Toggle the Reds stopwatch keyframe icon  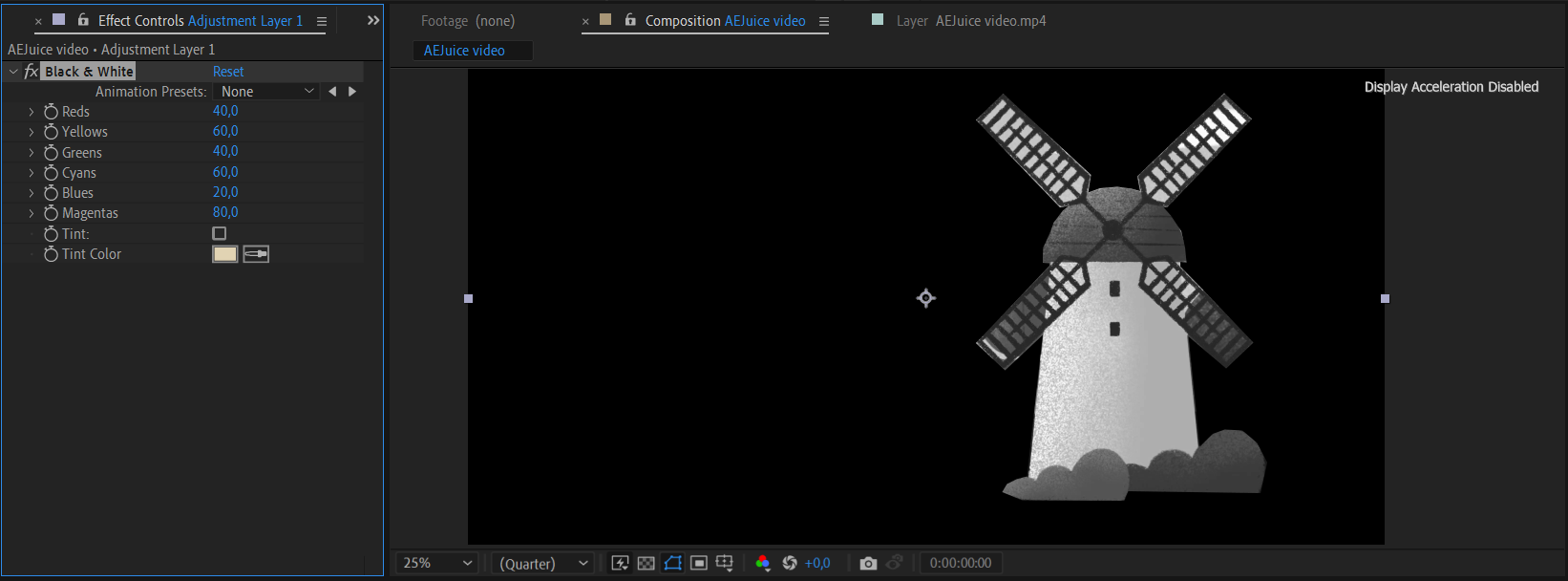tap(52, 112)
